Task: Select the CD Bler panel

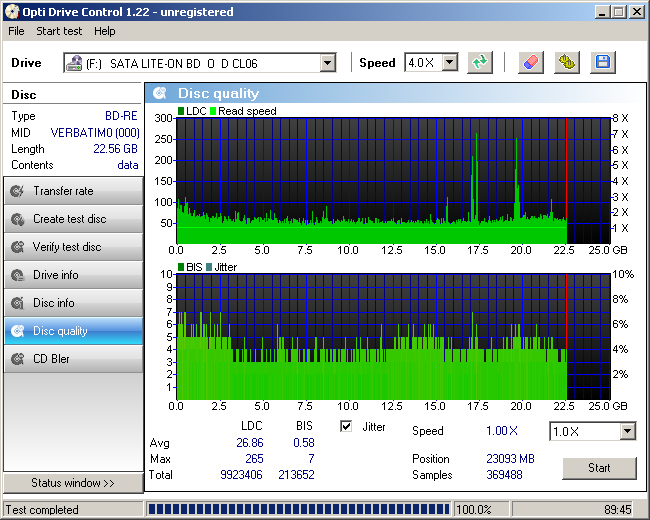Action: coord(73,359)
